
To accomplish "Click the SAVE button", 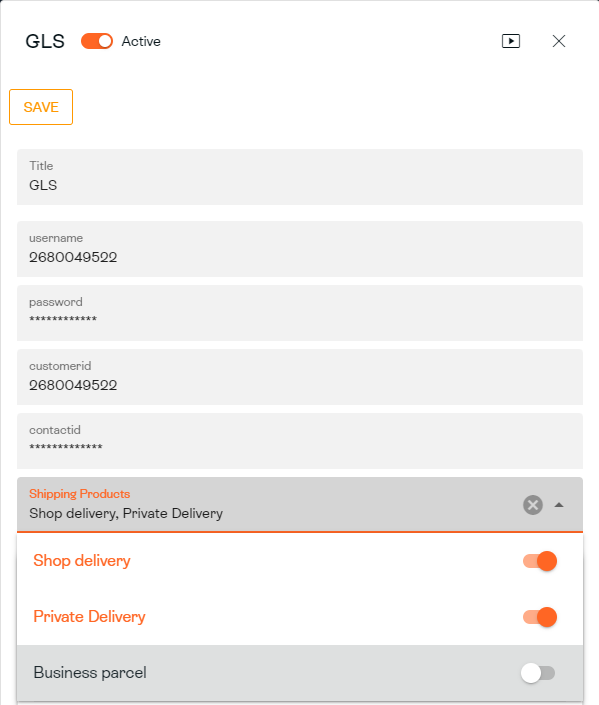I will [41, 107].
